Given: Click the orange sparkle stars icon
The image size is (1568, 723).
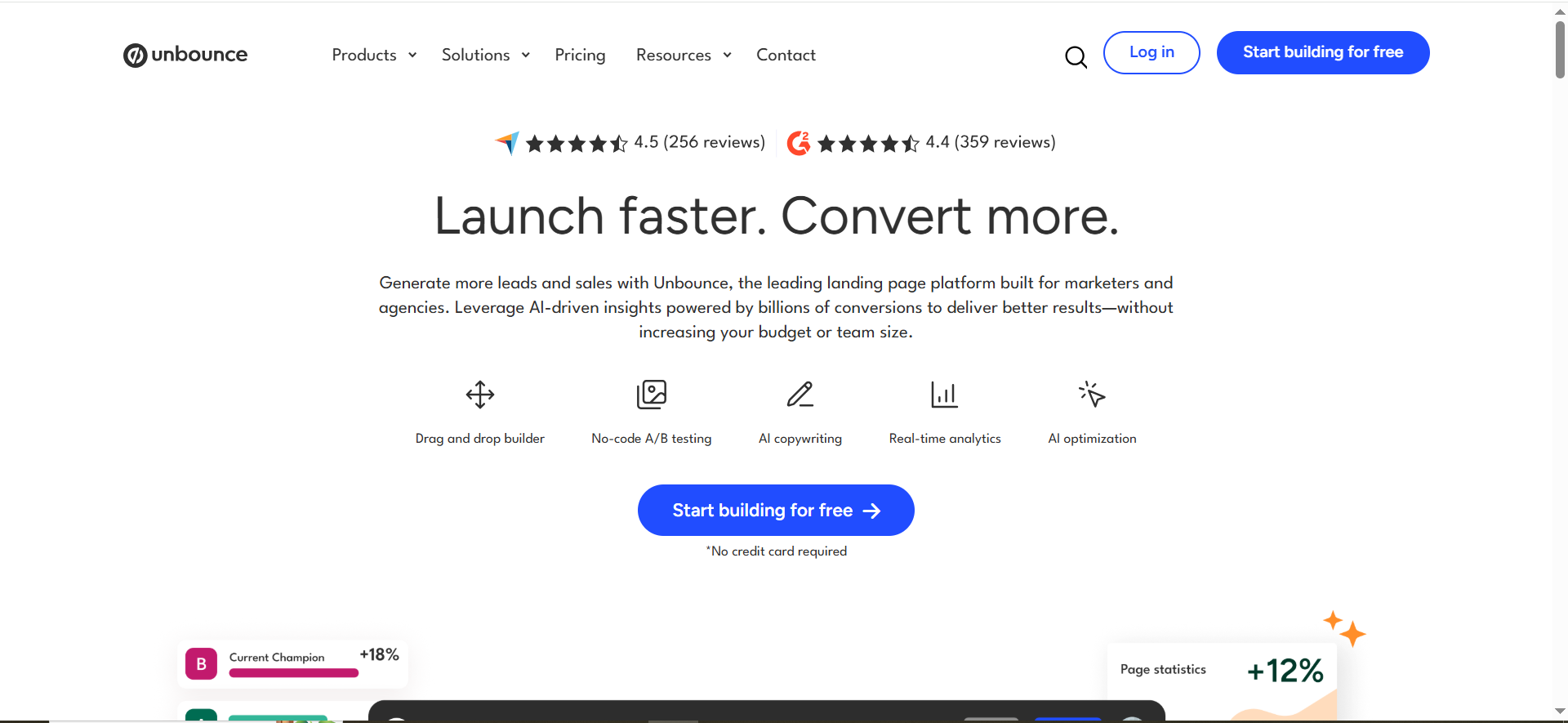Looking at the screenshot, I should click(x=1345, y=628).
